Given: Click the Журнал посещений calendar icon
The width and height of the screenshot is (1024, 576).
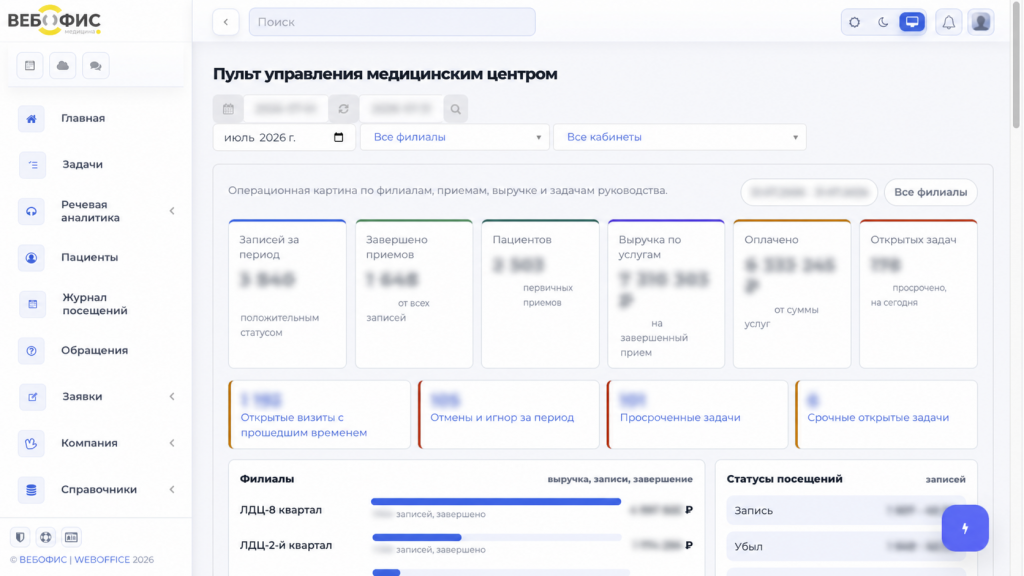Looking at the screenshot, I should pyautogui.click(x=32, y=304).
